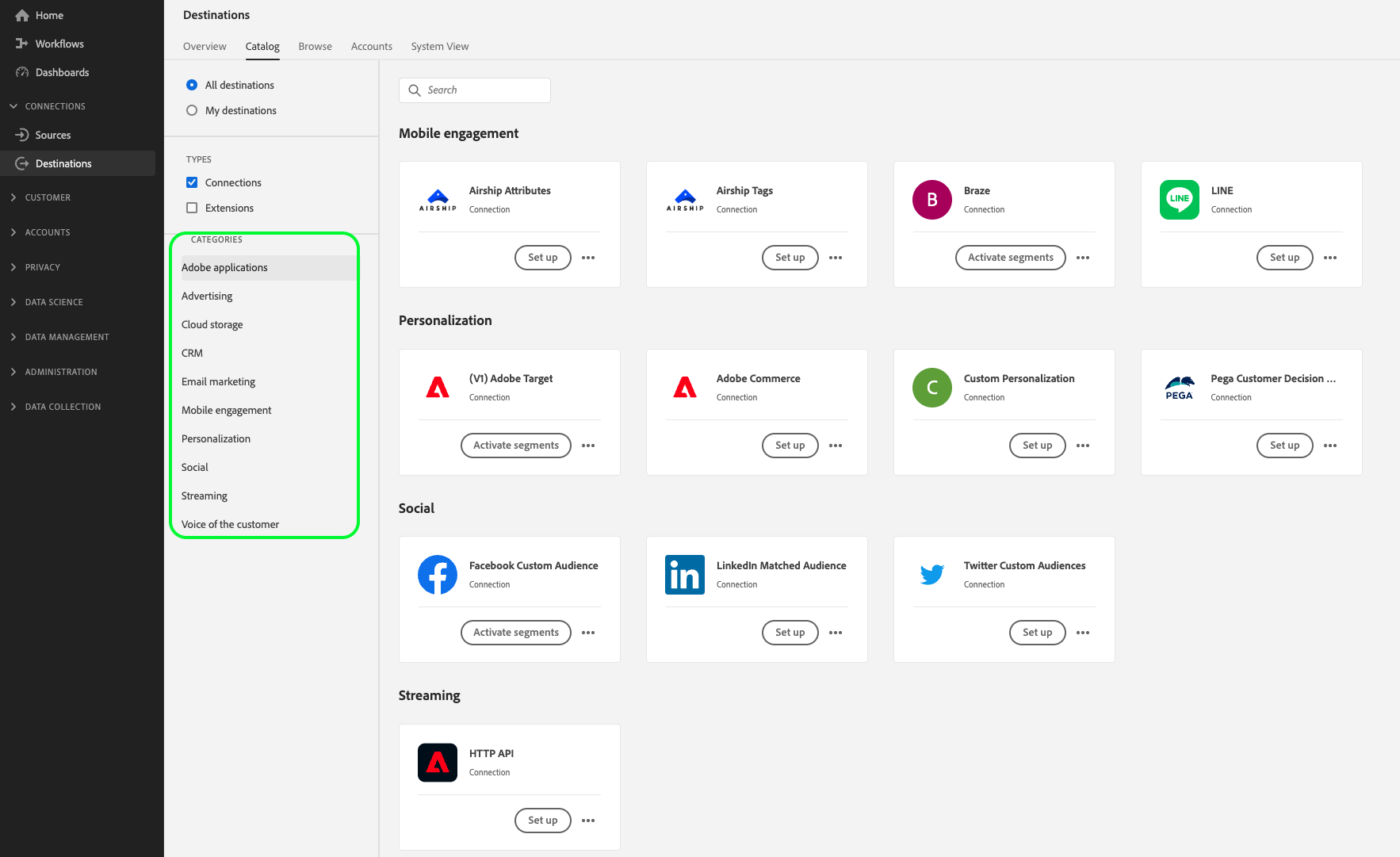This screenshot has width=1400, height=857.
Task: Click the LINE destination logo
Action: tap(1180, 200)
